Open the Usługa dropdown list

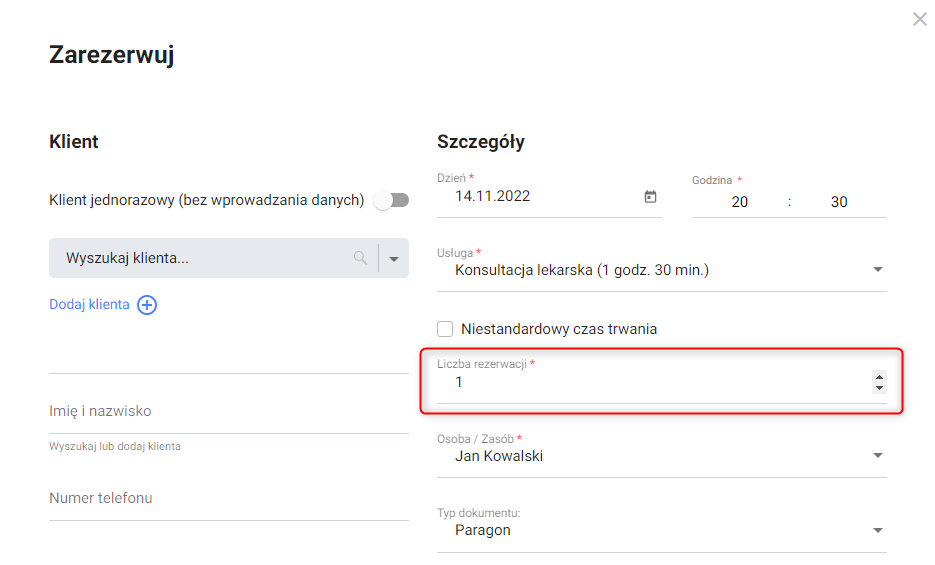click(877, 269)
